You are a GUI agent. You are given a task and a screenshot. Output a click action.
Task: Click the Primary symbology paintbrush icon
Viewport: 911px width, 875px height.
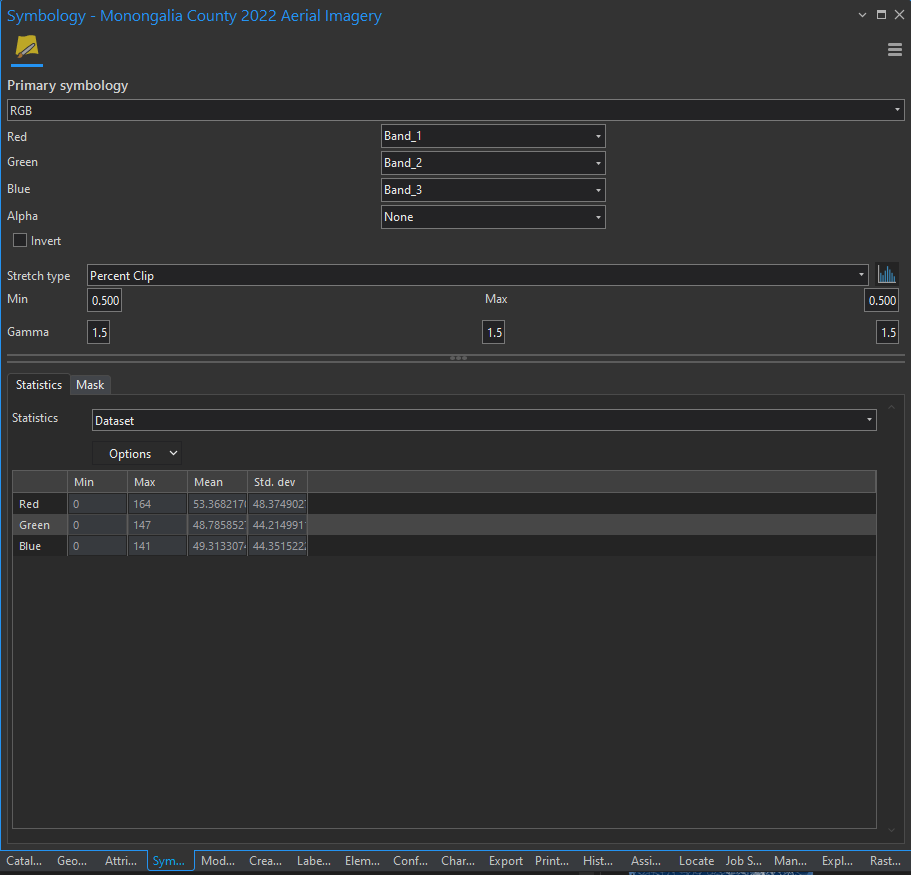coord(27,48)
